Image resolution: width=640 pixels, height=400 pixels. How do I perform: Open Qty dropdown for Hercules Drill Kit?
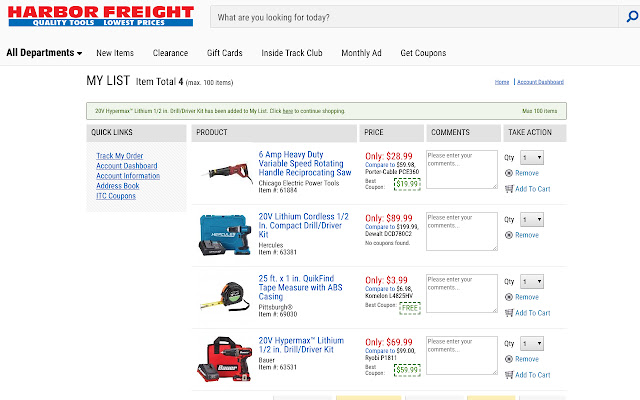[x=532, y=219]
